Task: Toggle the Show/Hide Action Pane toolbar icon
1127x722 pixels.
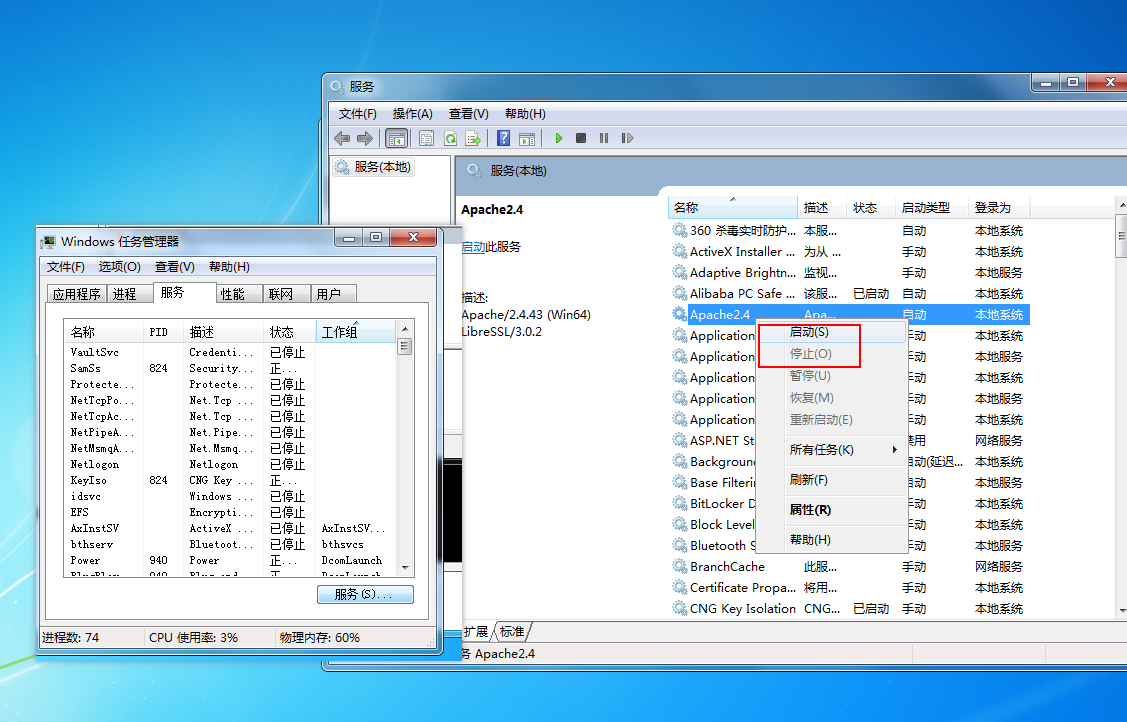Action: (x=527, y=138)
